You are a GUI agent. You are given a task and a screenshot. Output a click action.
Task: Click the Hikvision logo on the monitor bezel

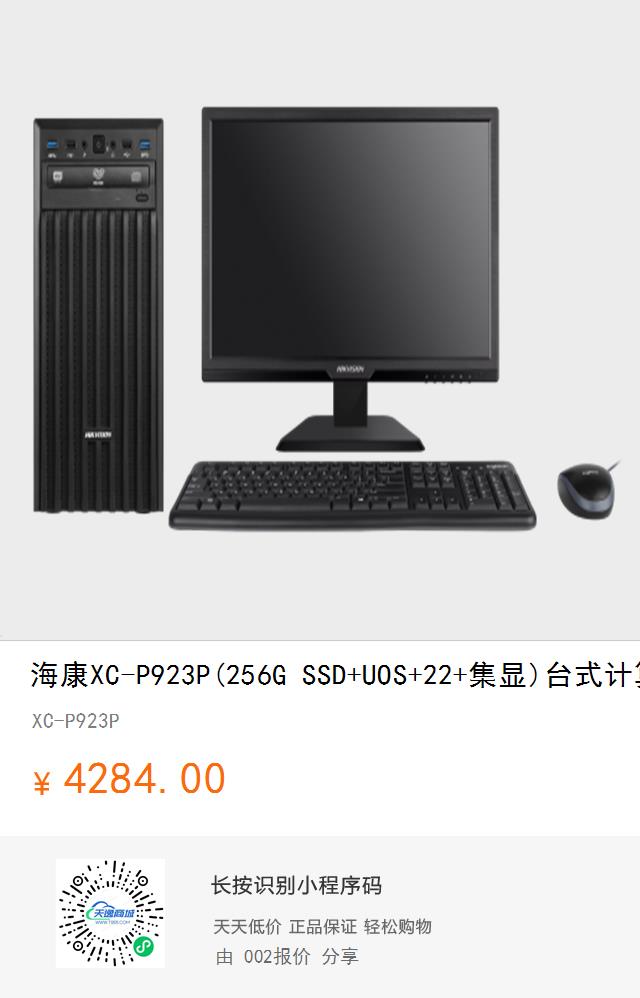(x=350, y=369)
